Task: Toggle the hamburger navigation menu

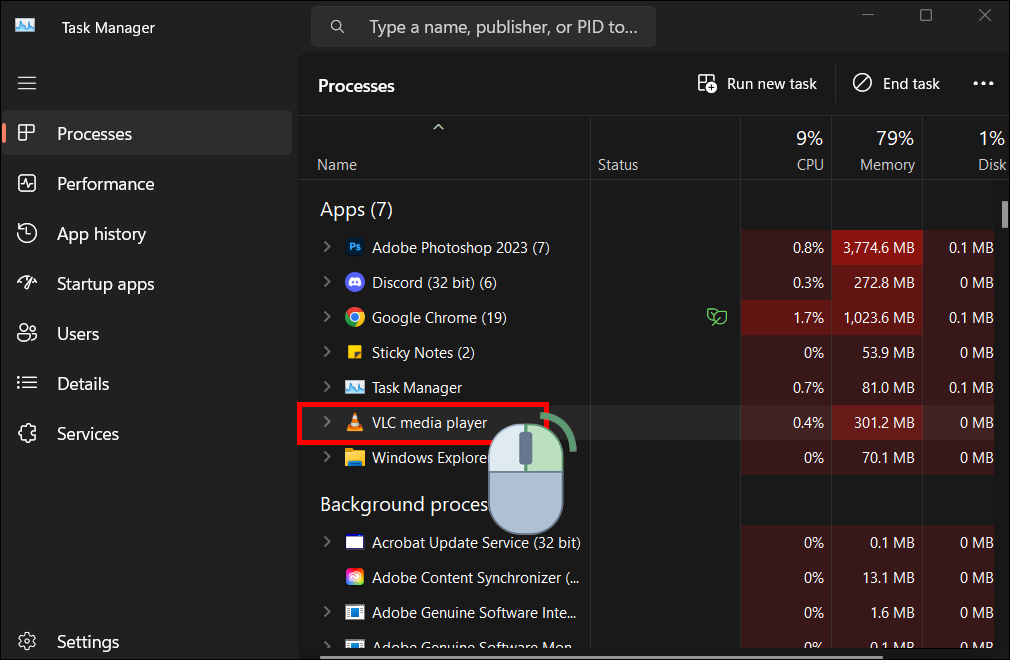Action: [x=27, y=83]
